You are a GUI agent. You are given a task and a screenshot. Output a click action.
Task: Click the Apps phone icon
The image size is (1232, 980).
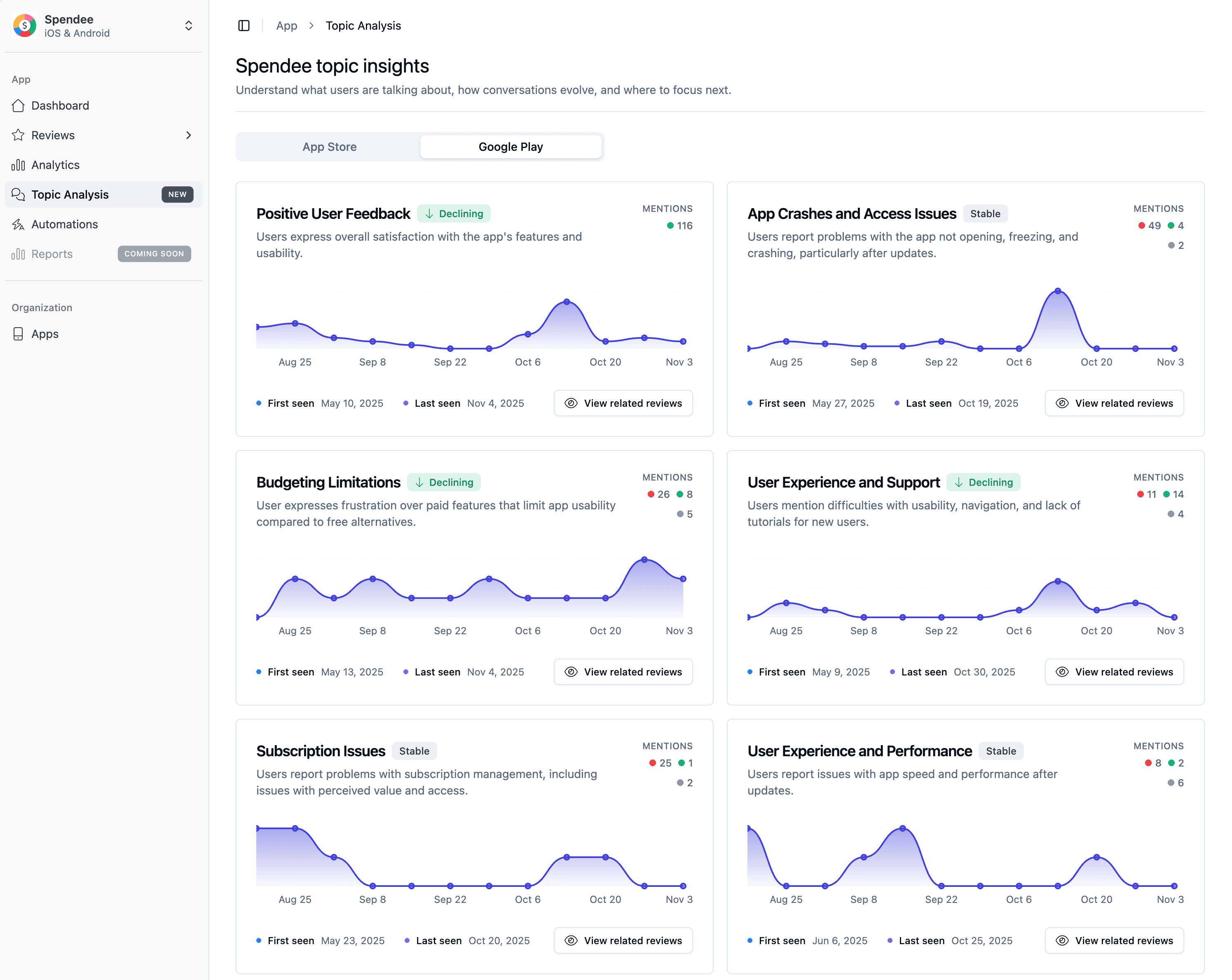click(x=18, y=334)
